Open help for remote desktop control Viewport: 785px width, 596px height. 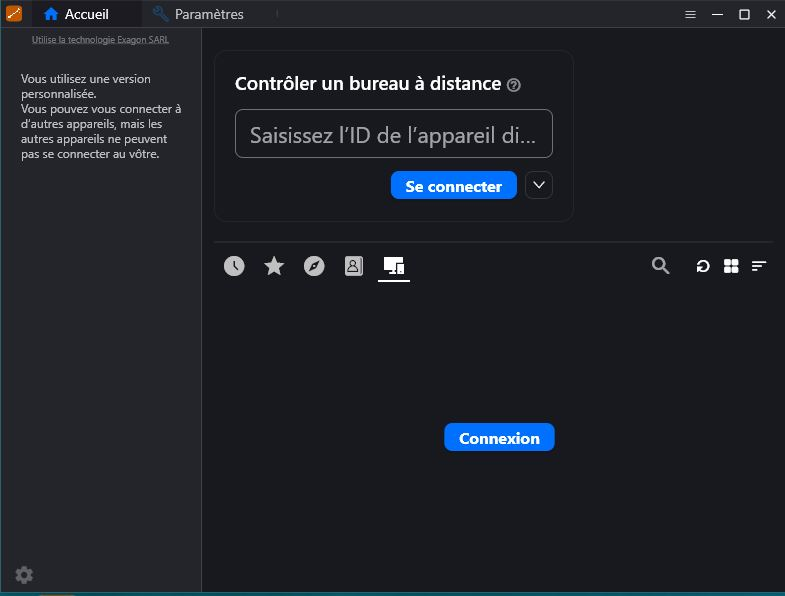coord(514,85)
